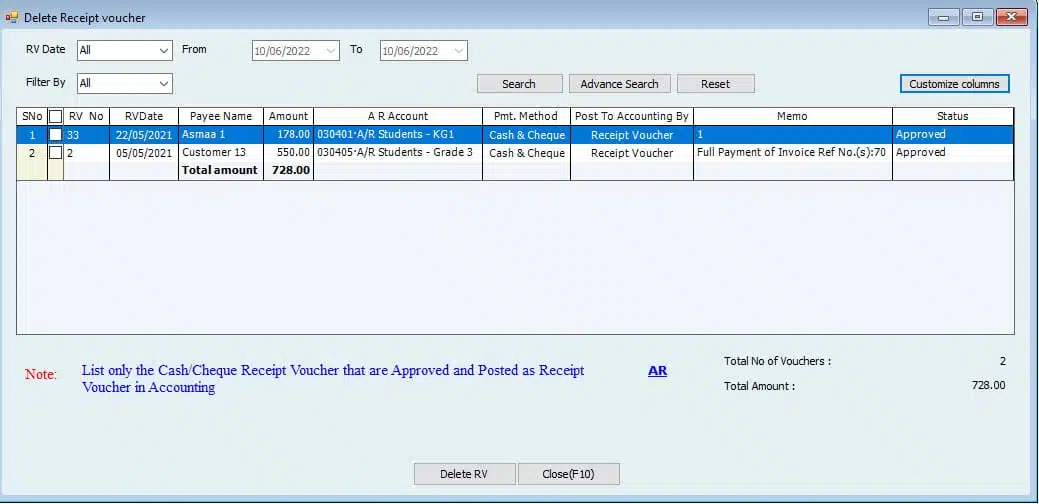
Task: Open the From date picker
Action: click(331, 51)
